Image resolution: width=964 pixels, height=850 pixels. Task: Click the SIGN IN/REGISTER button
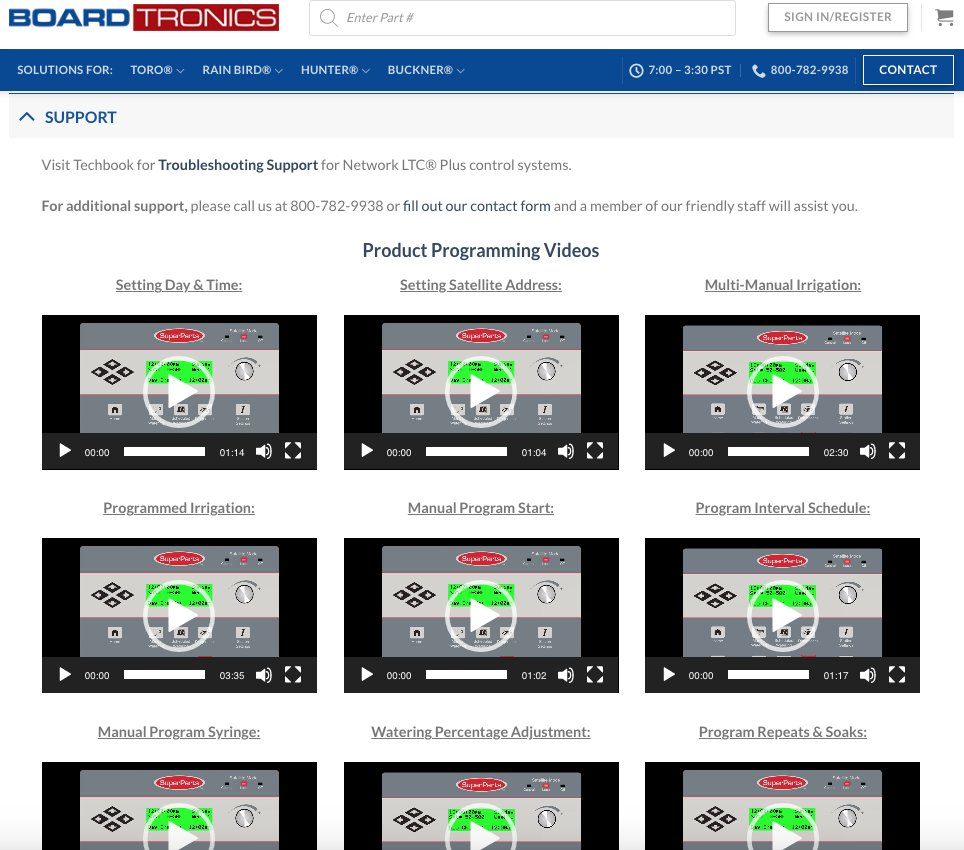[837, 17]
